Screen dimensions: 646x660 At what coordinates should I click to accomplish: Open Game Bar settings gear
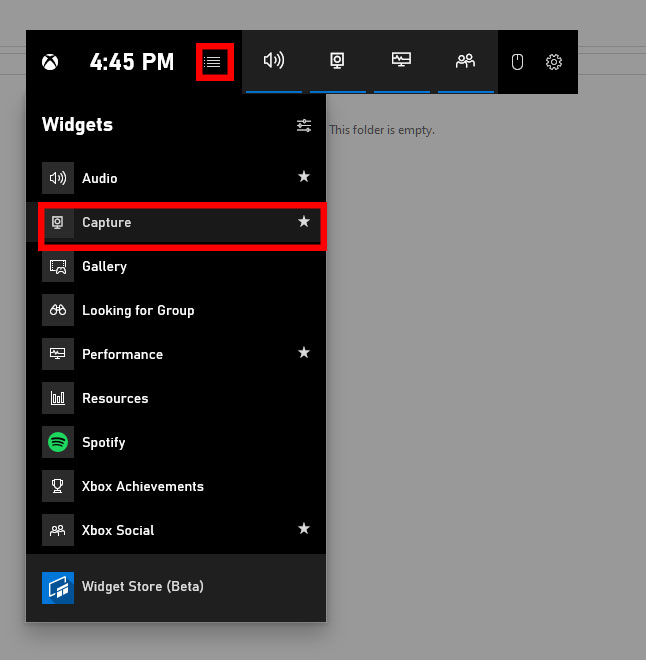point(554,62)
